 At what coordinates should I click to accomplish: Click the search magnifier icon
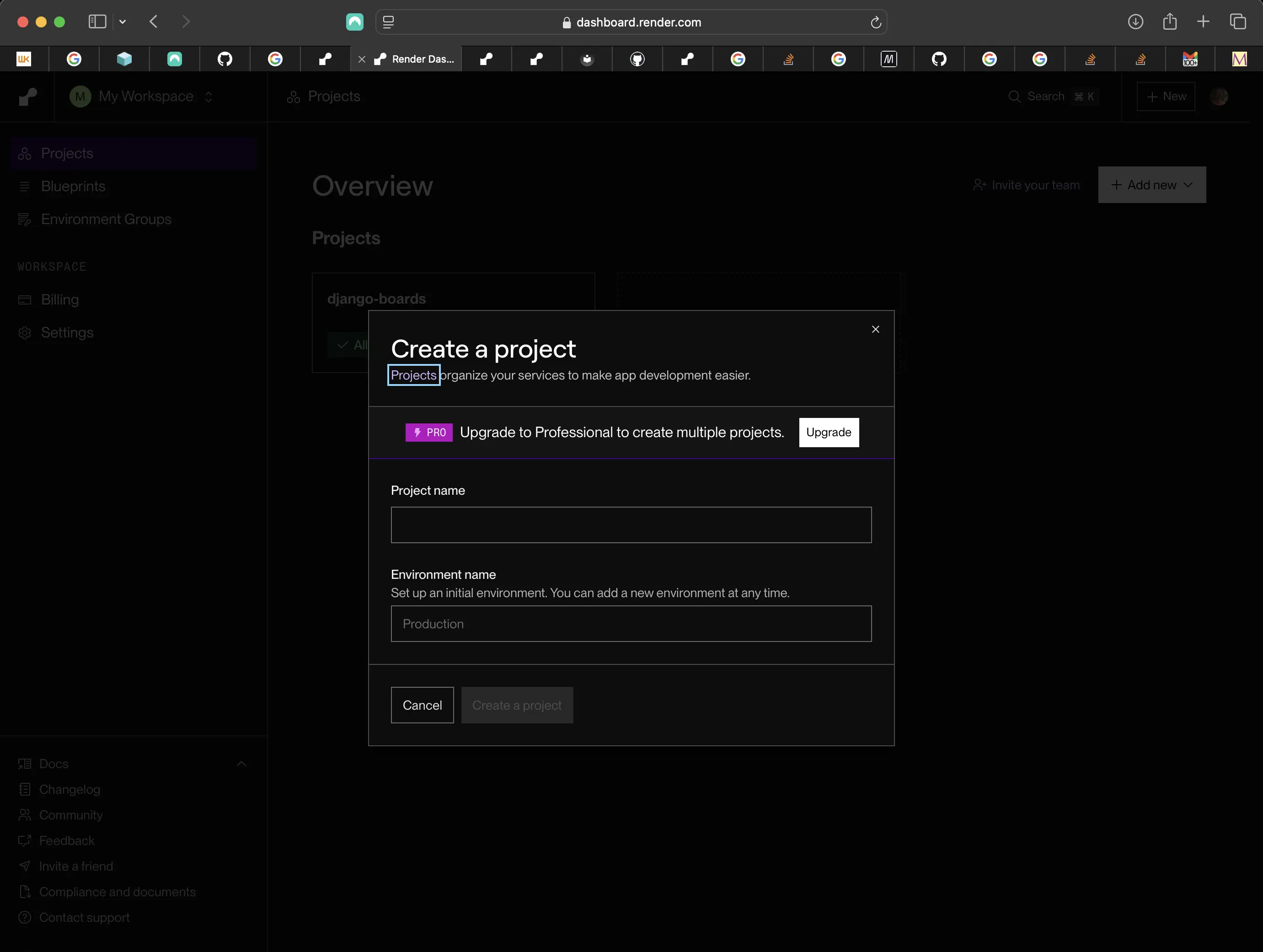point(1014,96)
